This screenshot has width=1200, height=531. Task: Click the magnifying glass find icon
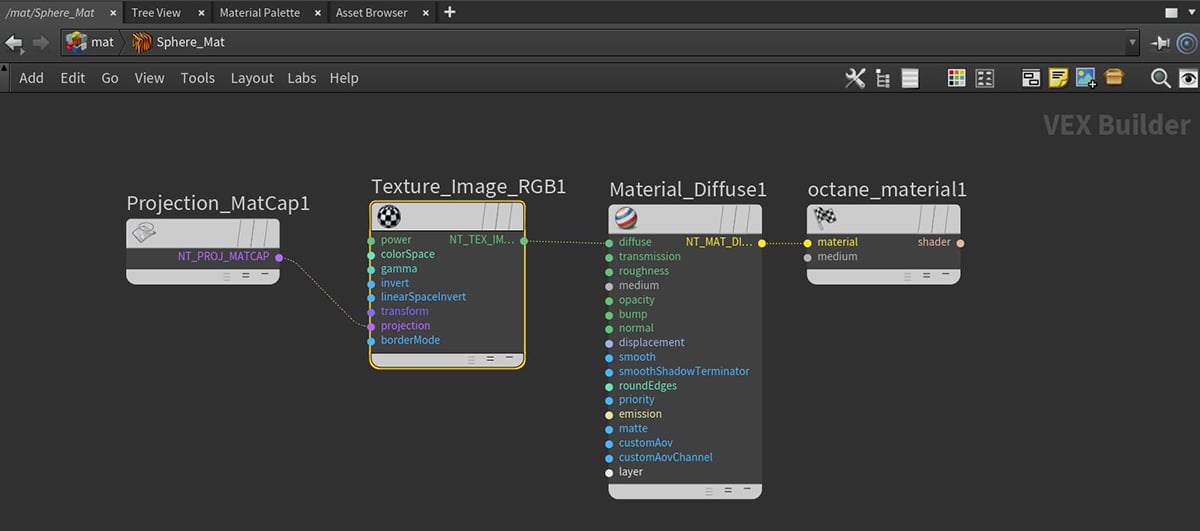click(1160, 78)
